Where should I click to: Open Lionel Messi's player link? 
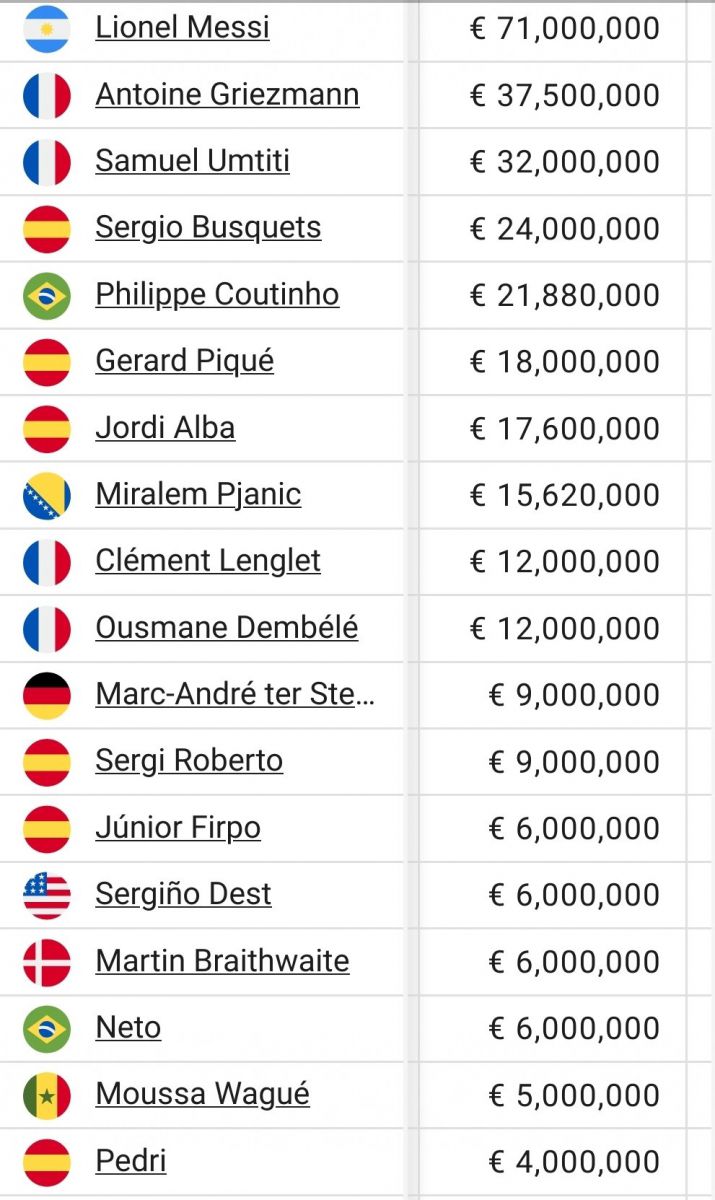(x=183, y=27)
